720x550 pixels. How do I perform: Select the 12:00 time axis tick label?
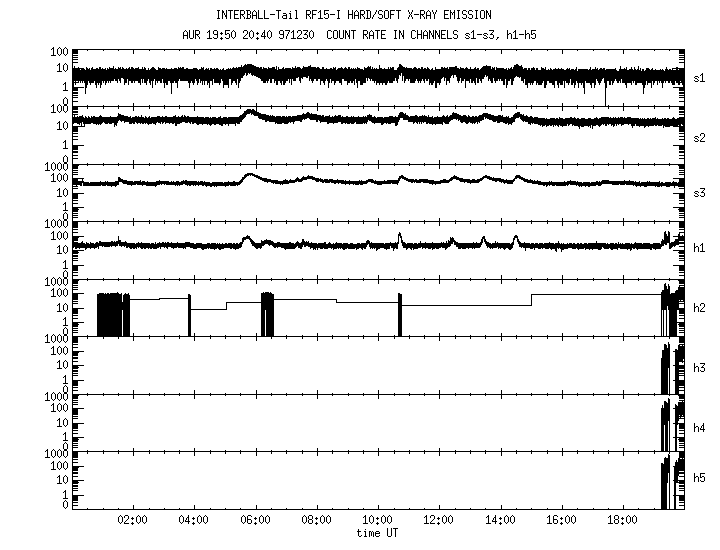pos(439,520)
